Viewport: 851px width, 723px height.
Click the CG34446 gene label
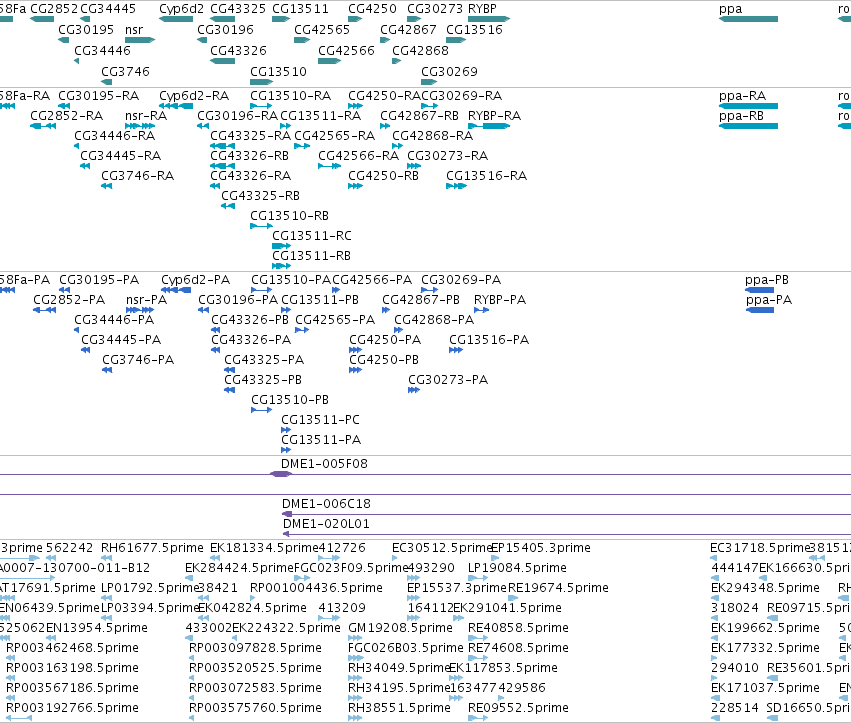coord(102,50)
